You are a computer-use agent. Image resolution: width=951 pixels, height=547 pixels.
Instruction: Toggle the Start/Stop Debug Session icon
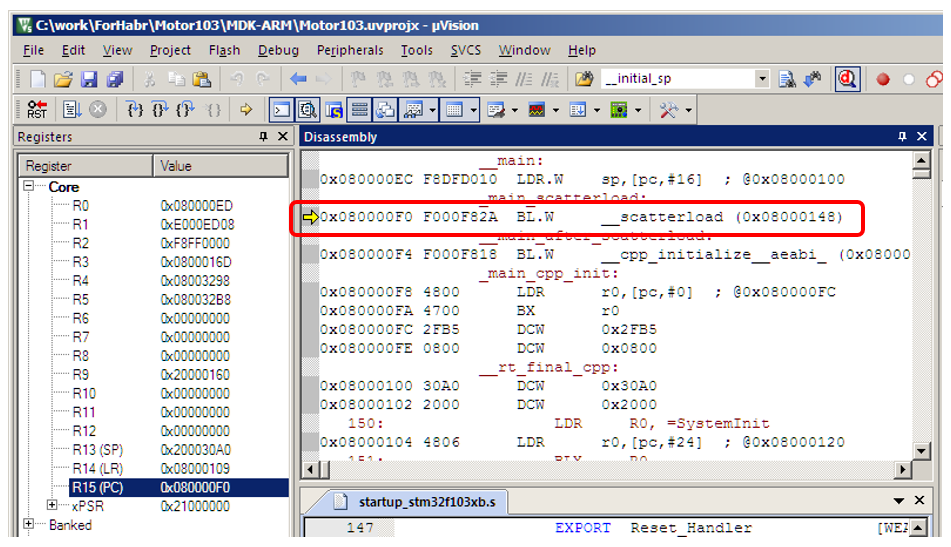[x=847, y=79]
